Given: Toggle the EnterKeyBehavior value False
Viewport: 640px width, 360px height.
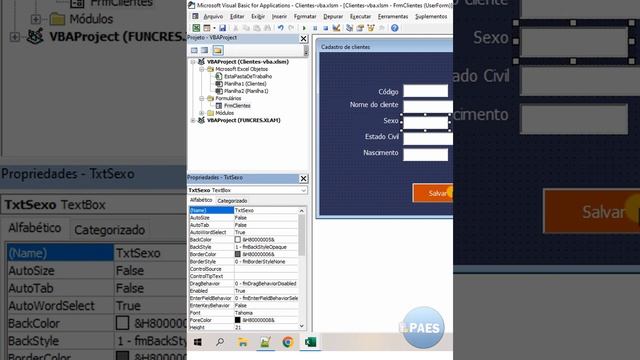Looking at the screenshot, I should tap(267, 306).
